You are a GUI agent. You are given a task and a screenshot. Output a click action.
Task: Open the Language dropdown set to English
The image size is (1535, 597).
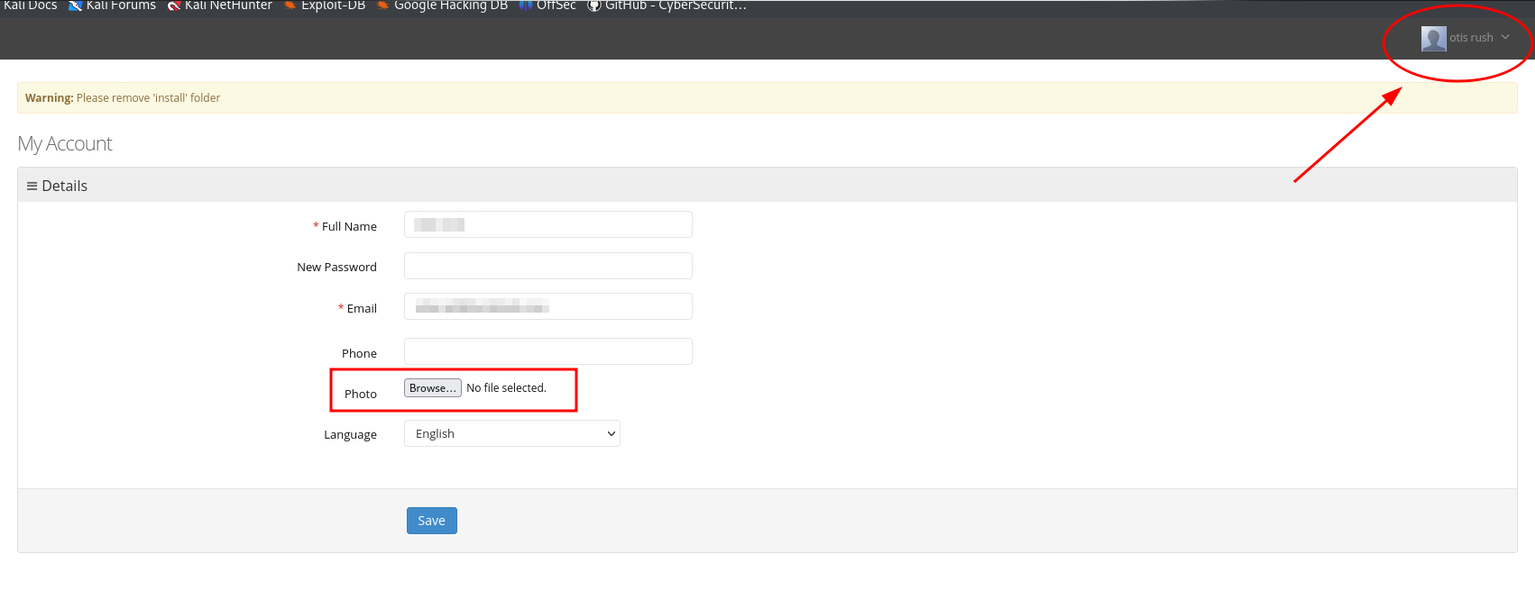(x=512, y=434)
